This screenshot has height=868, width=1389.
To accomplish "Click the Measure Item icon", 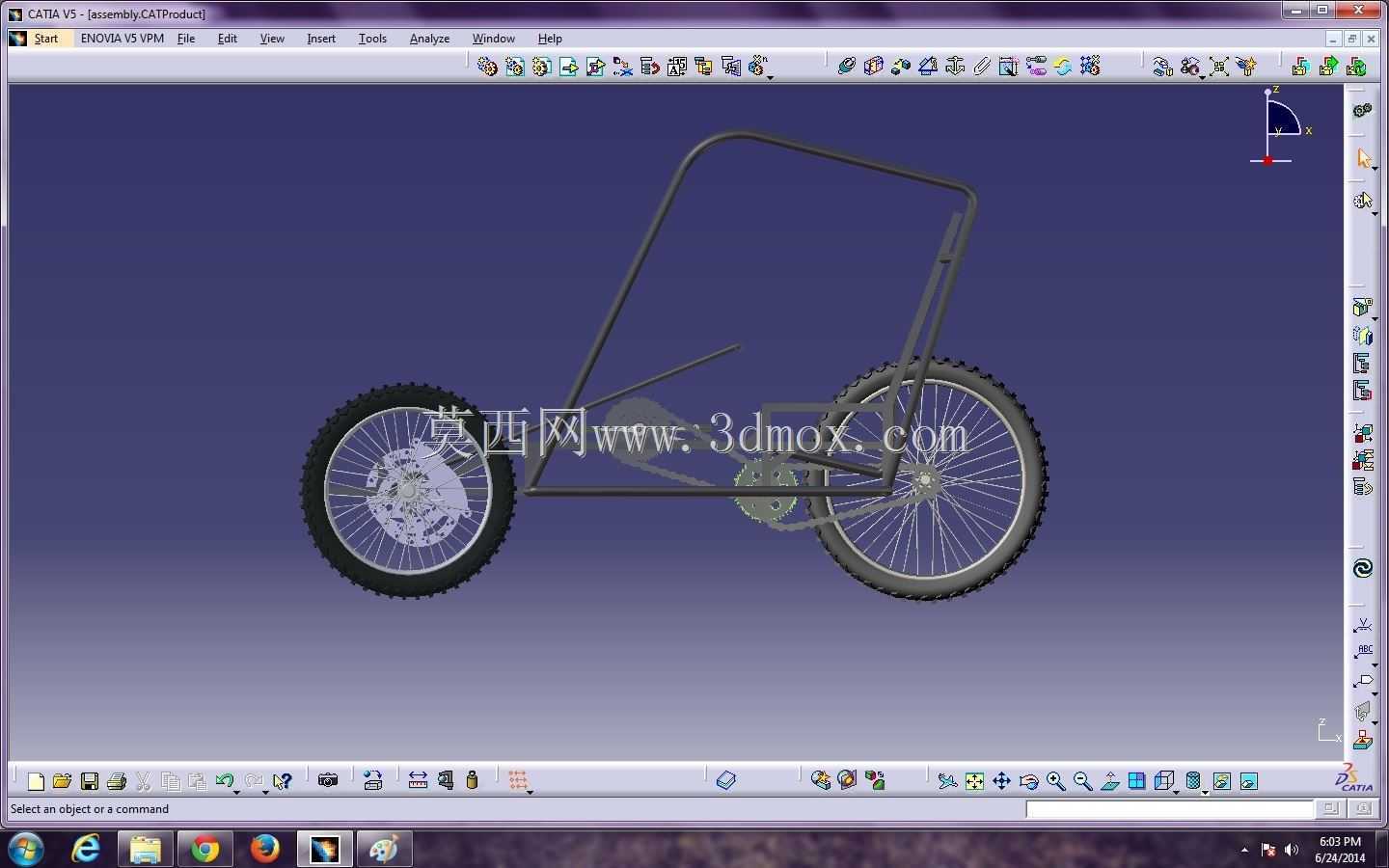I will coord(445,780).
